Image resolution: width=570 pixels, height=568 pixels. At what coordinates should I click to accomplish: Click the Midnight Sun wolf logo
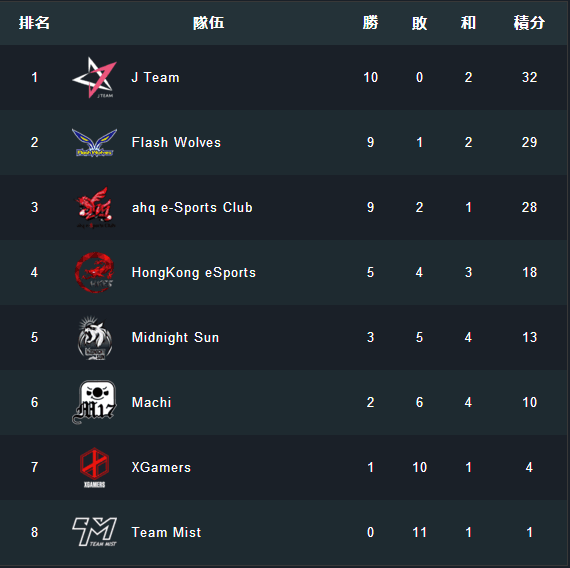95,337
